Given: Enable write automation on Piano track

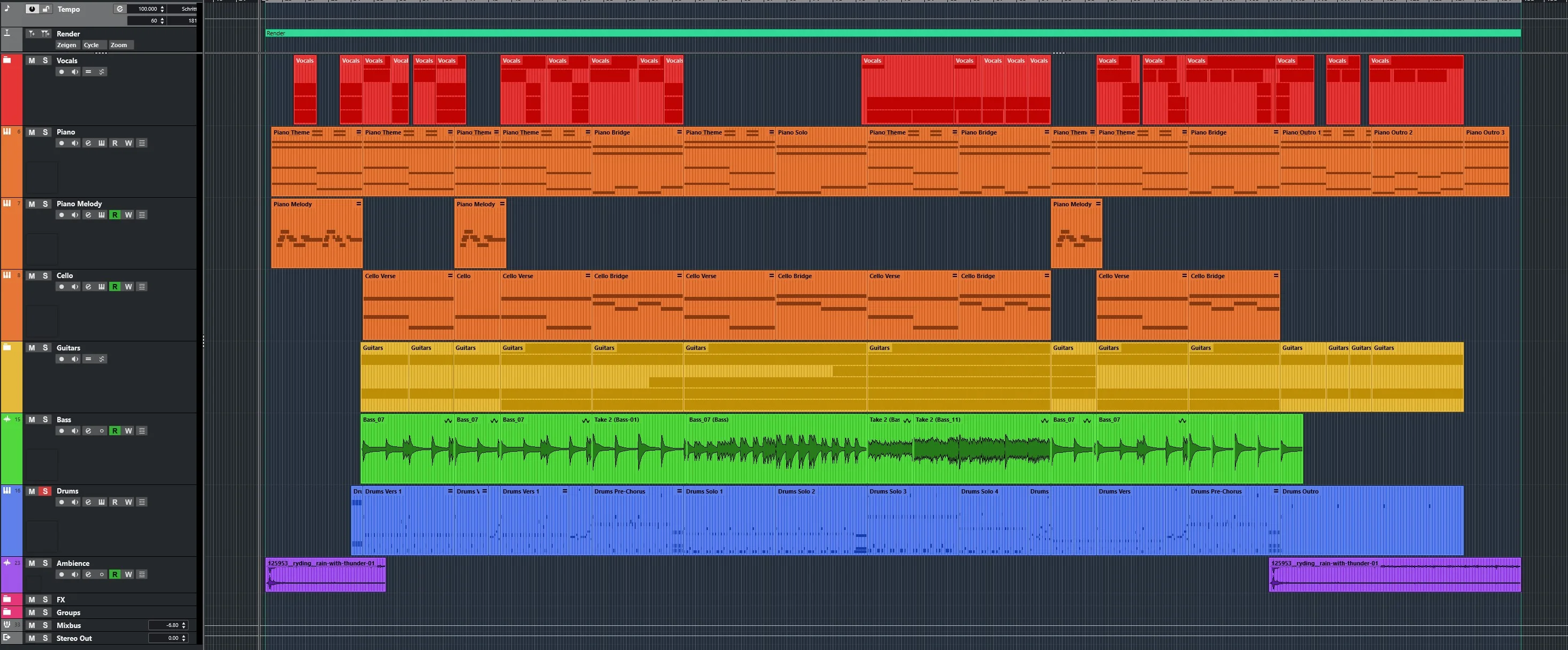Looking at the screenshot, I should 129,143.
